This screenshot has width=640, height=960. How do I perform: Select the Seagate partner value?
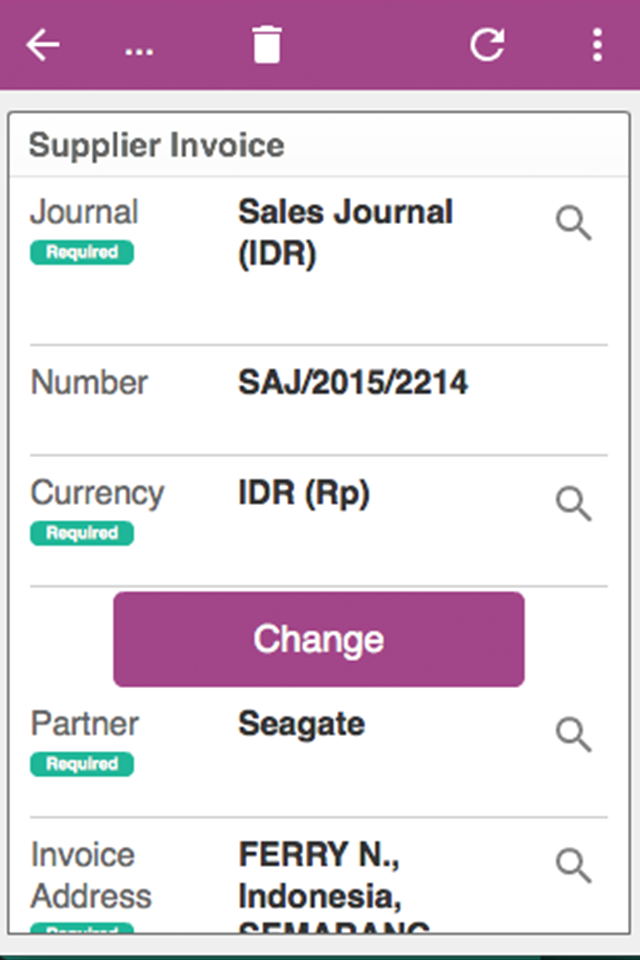coord(301,724)
